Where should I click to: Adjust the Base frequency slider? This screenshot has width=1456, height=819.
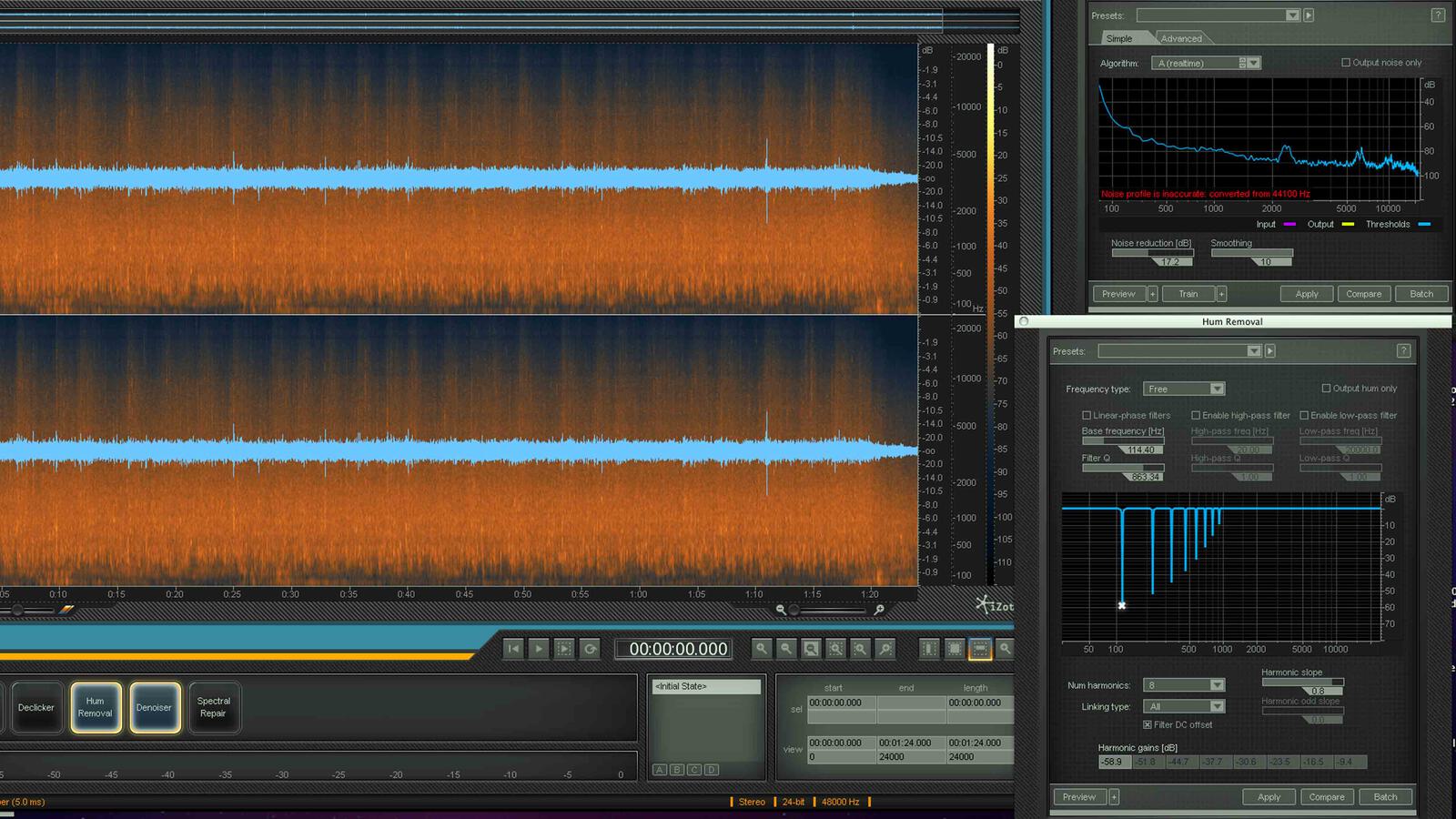(x=1123, y=441)
